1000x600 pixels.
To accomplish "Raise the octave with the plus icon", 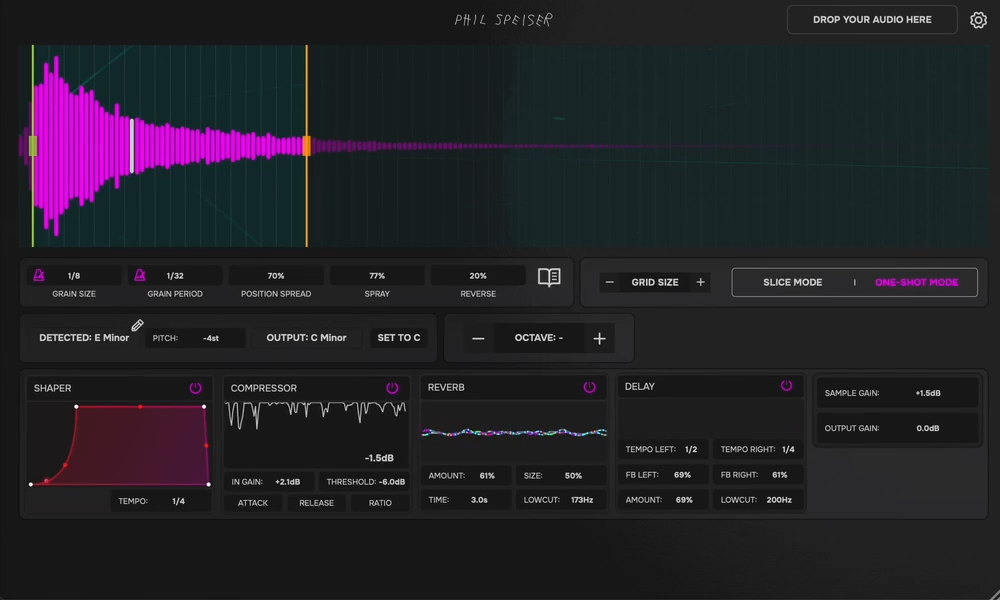I will tap(599, 338).
